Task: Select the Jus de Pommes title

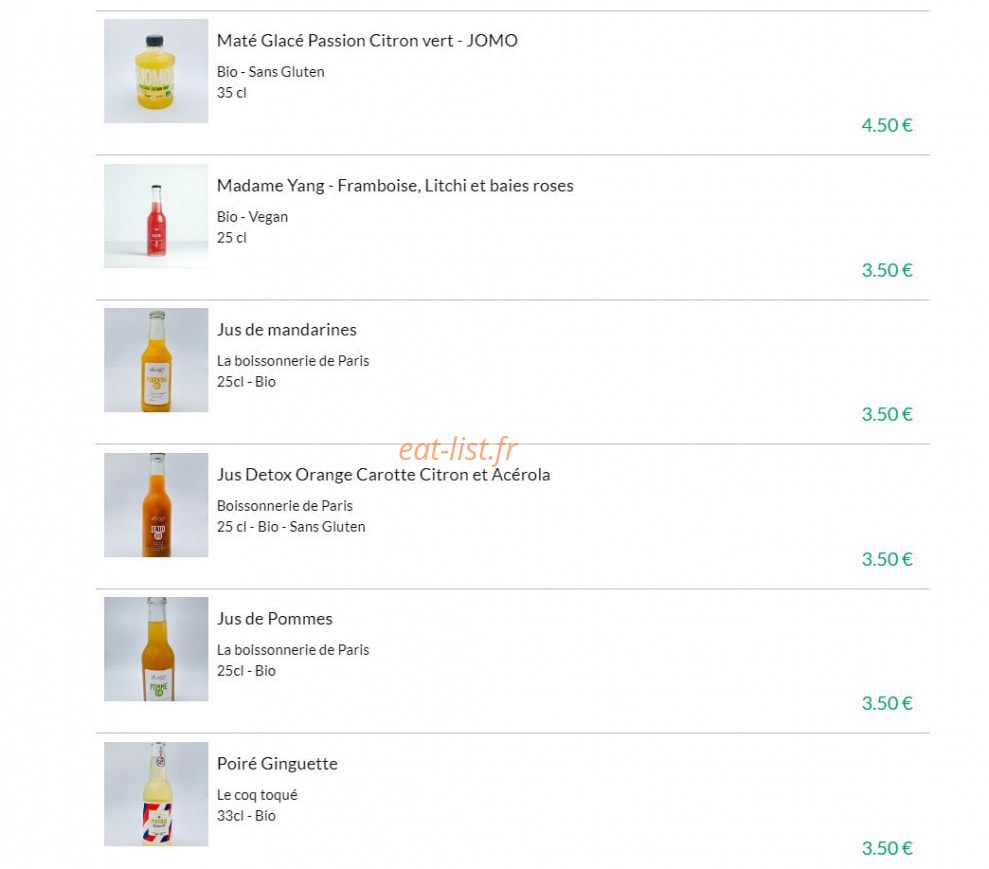Action: coord(274,619)
